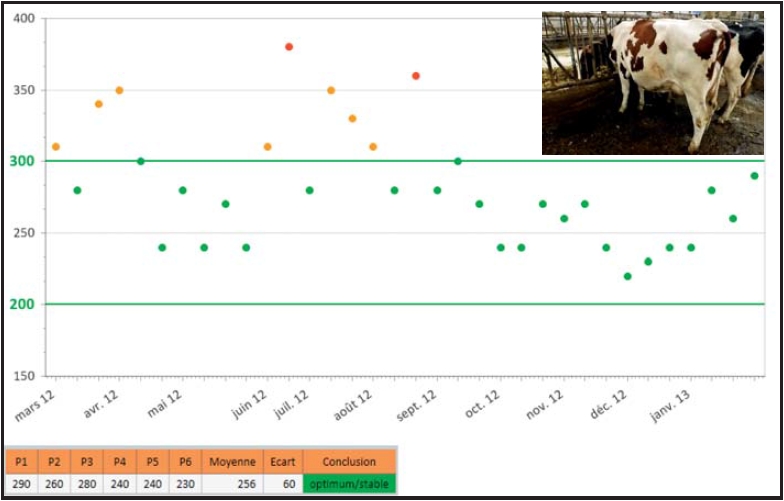Click the août 12 month label
784x501 pixels.
(x=353, y=406)
